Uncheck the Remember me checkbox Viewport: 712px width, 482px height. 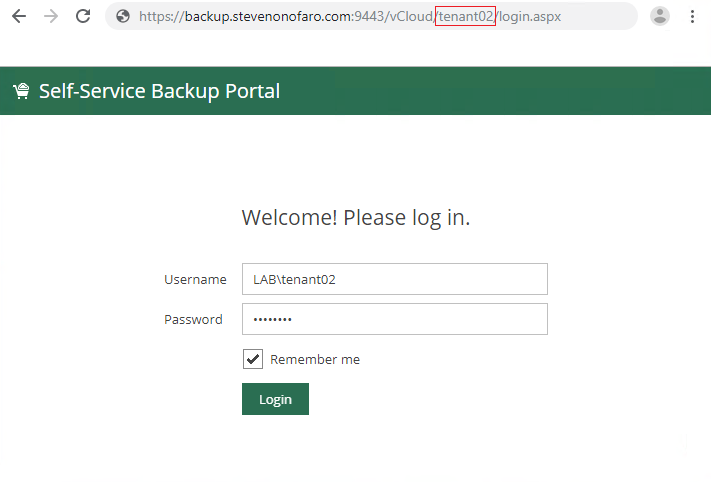click(253, 359)
